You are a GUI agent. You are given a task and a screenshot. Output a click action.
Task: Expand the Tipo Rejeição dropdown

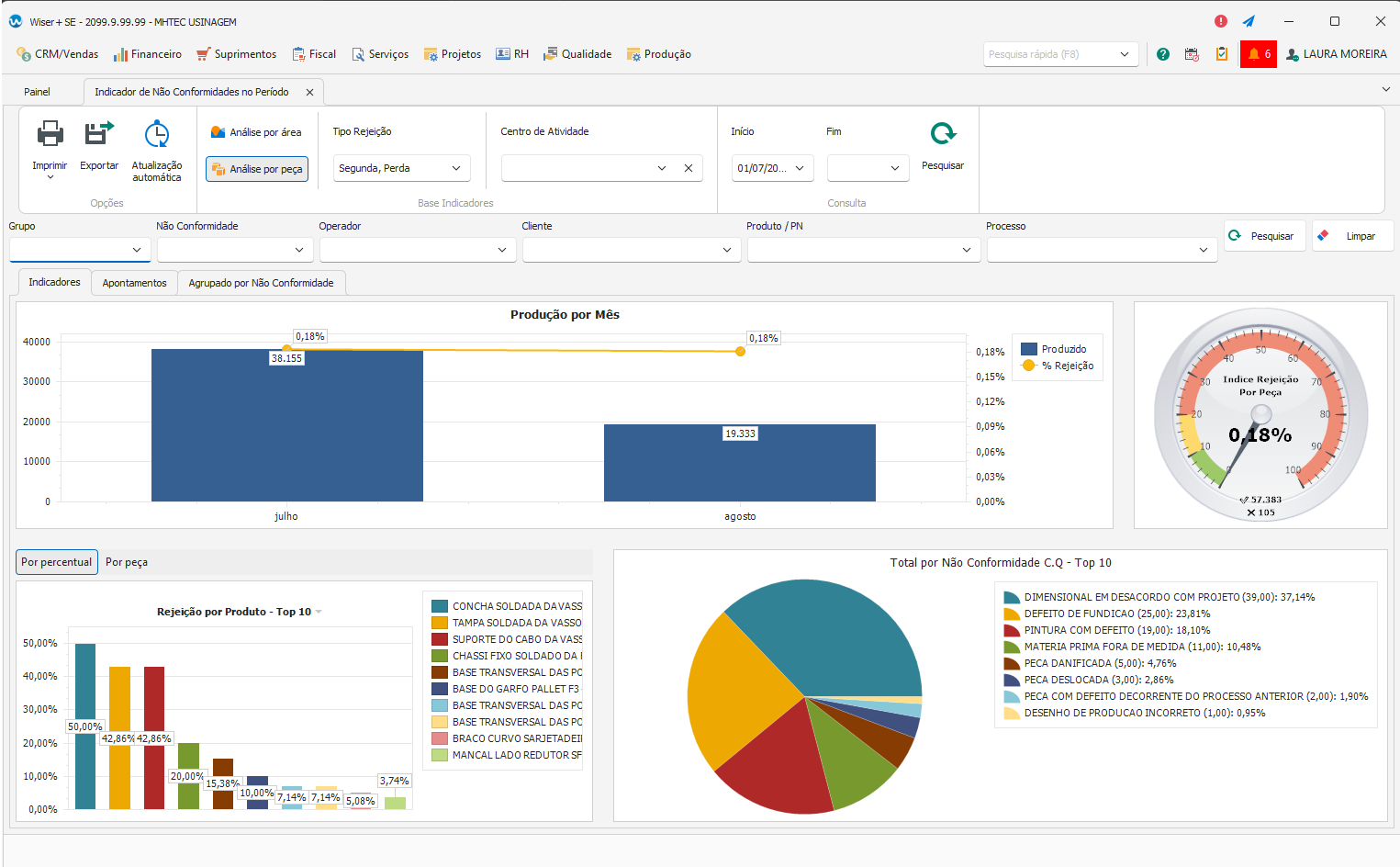click(456, 168)
